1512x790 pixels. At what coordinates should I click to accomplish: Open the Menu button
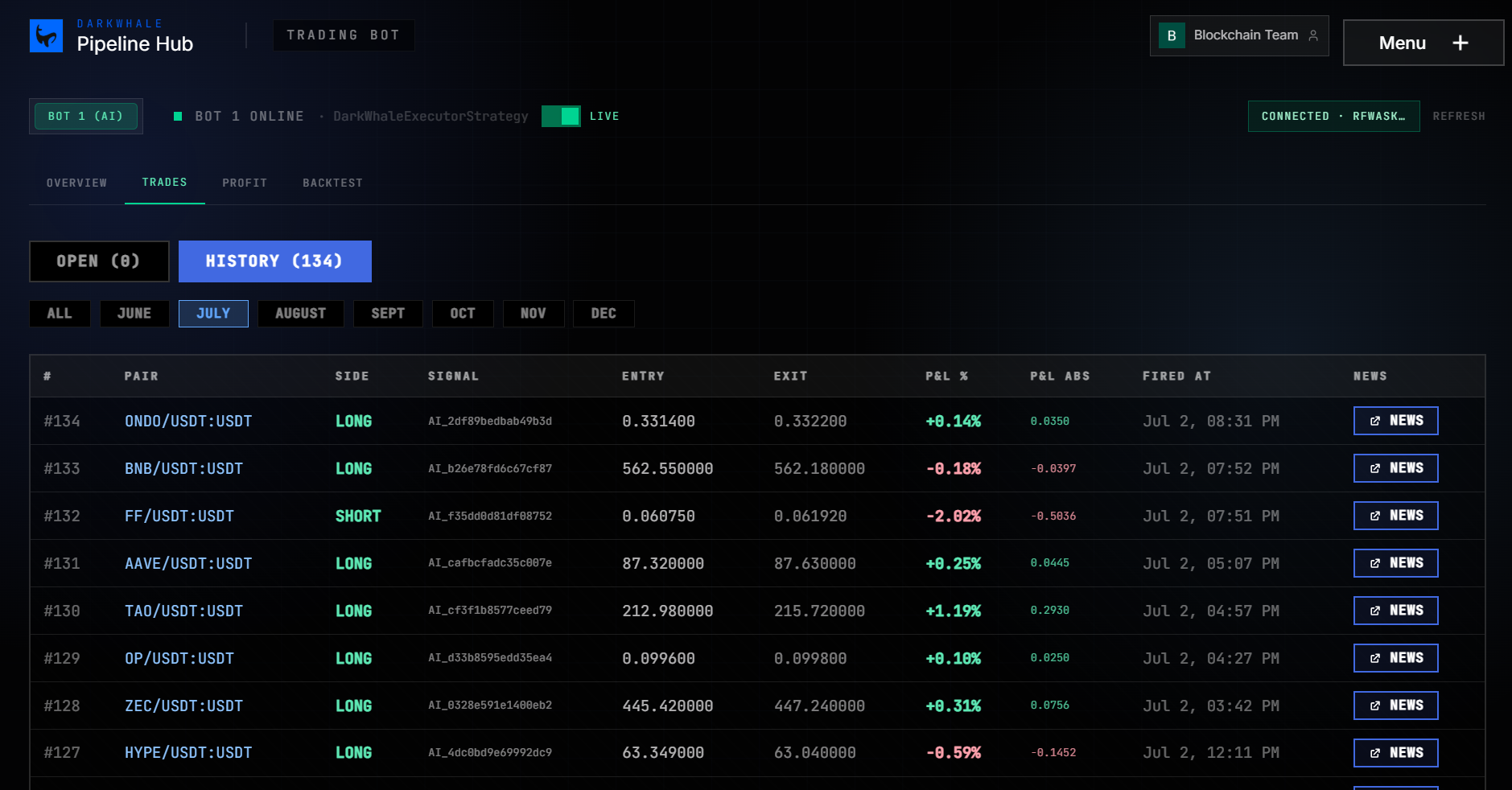coord(1423,43)
